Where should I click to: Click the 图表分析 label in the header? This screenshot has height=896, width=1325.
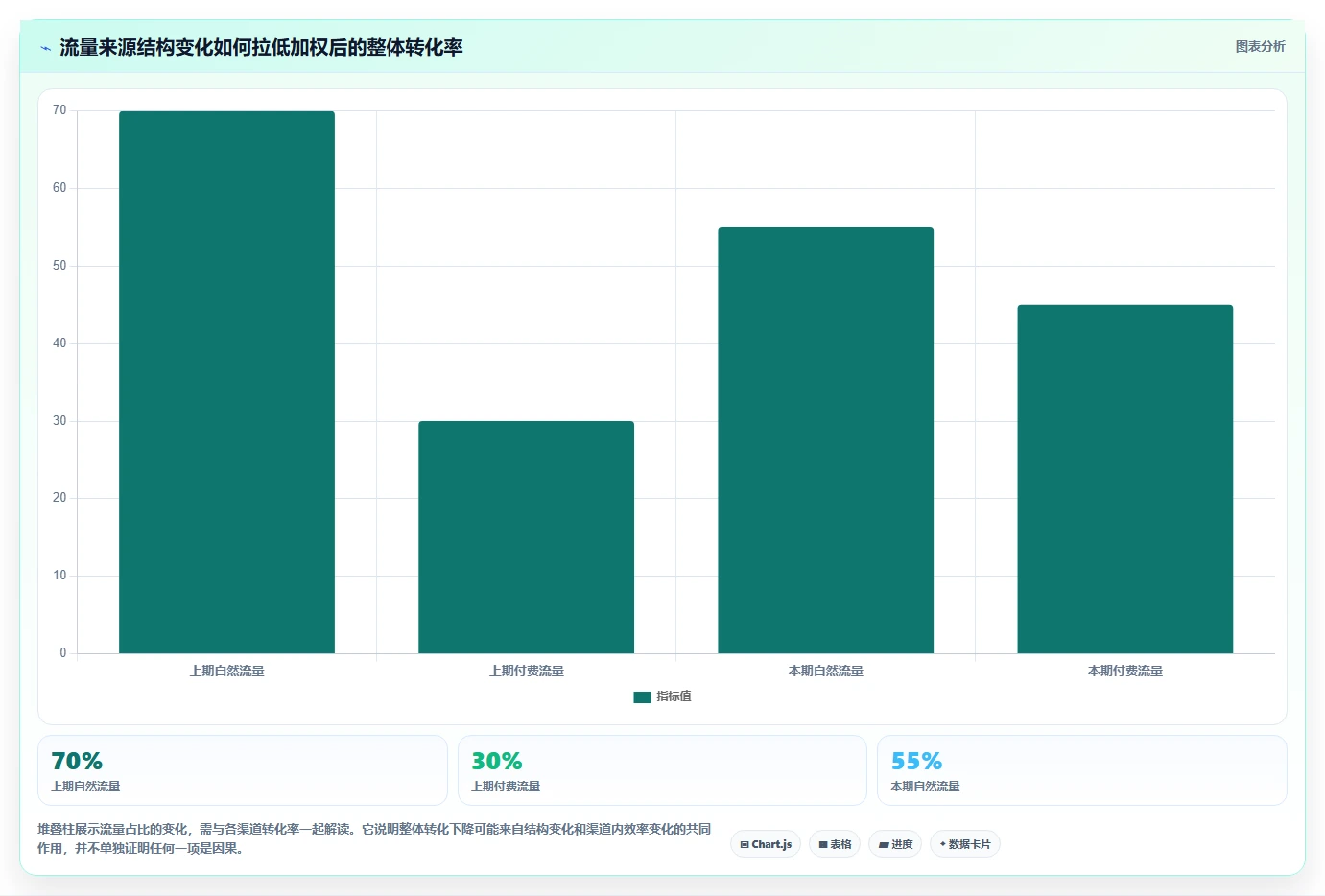(1260, 46)
